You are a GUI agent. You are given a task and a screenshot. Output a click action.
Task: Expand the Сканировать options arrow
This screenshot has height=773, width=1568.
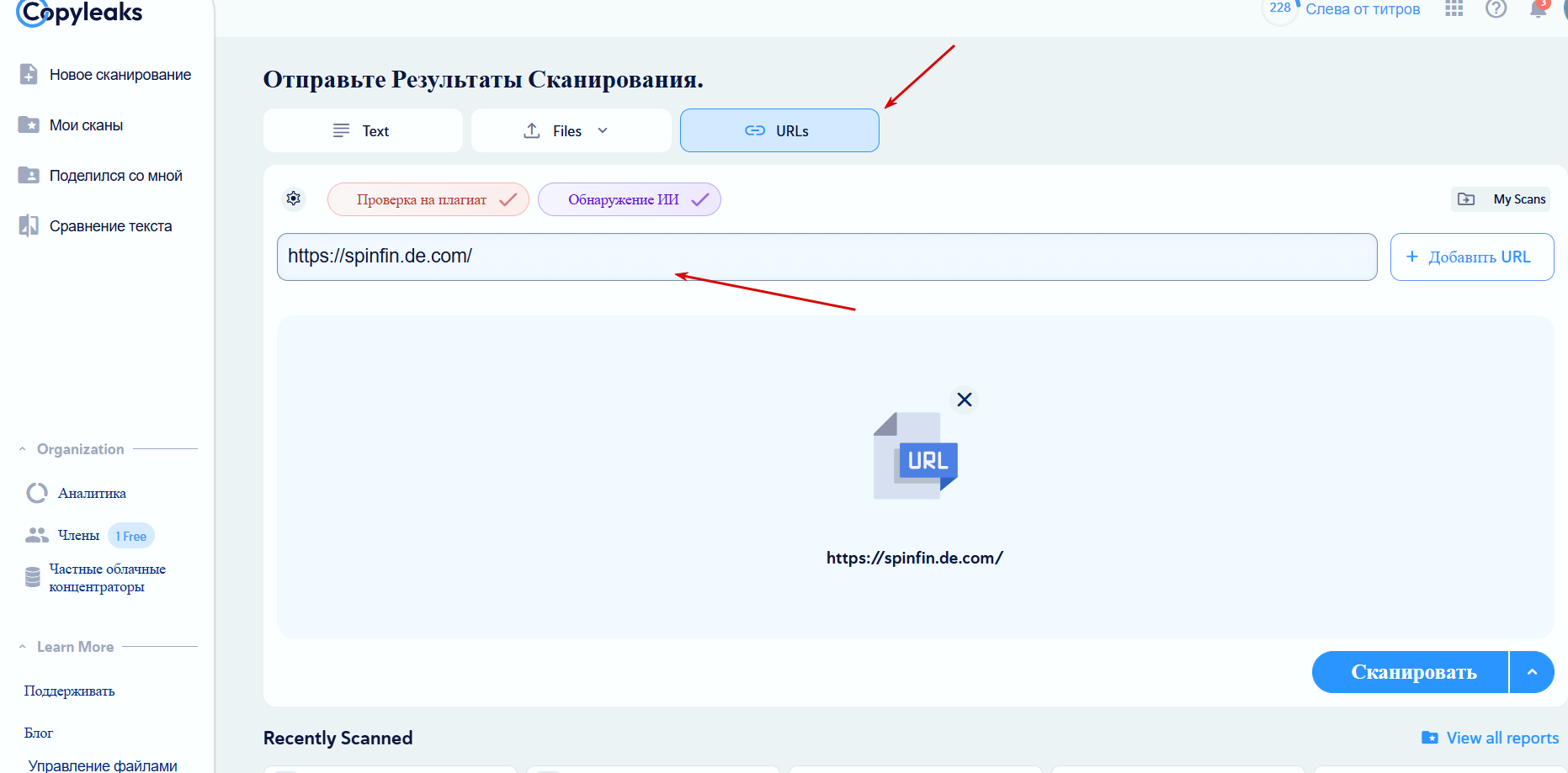click(x=1532, y=672)
